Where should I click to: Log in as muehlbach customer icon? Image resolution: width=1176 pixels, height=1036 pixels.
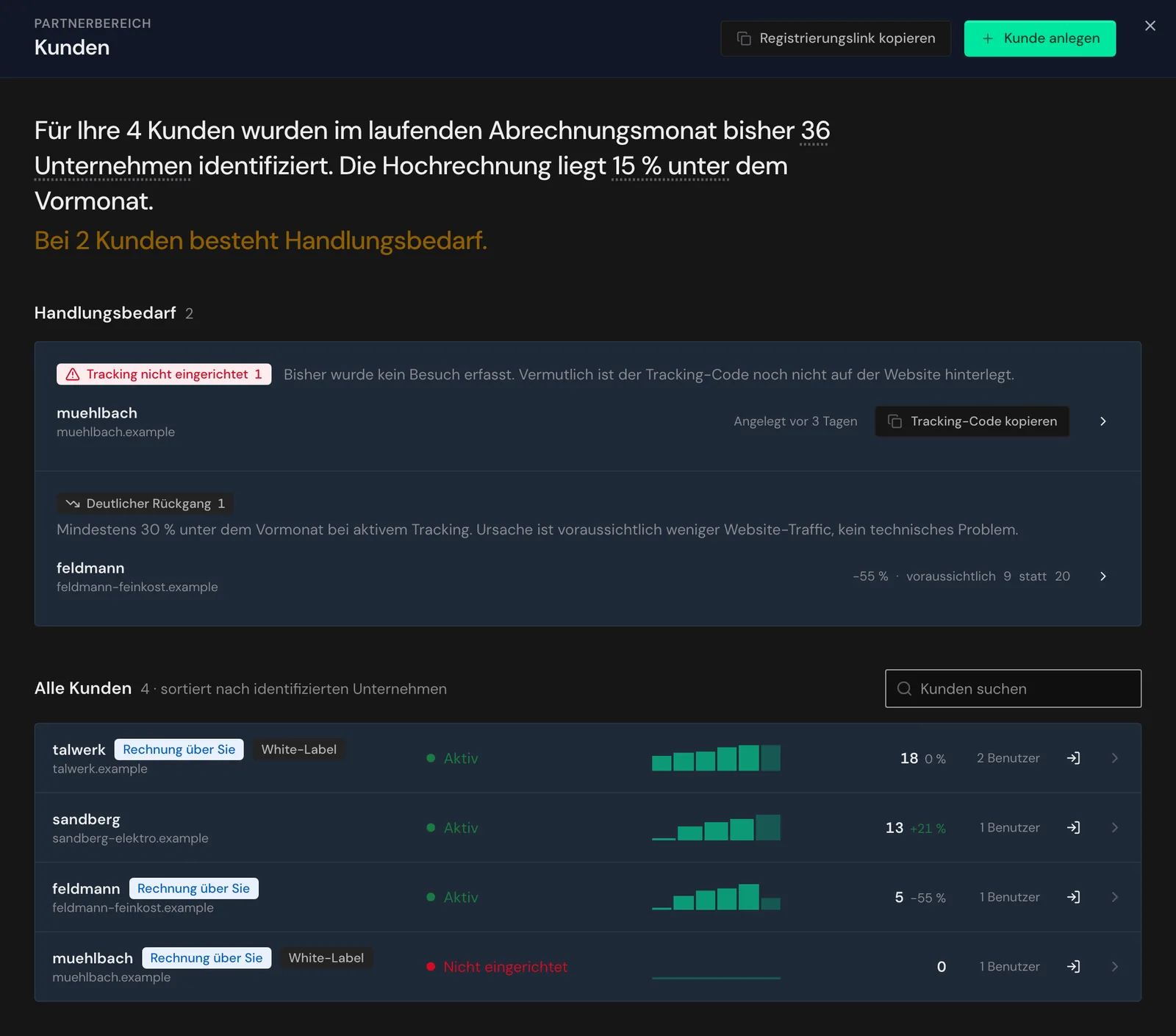point(1073,967)
